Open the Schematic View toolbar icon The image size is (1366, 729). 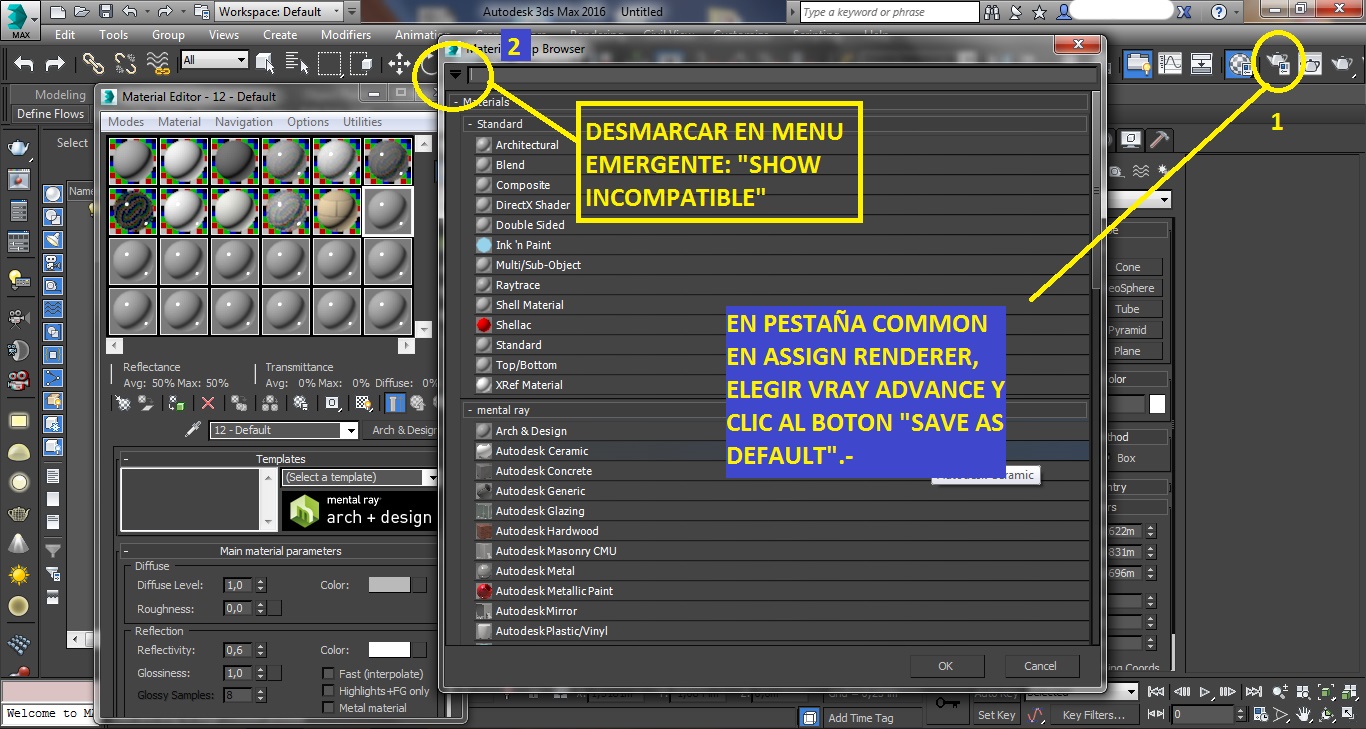tap(1202, 63)
